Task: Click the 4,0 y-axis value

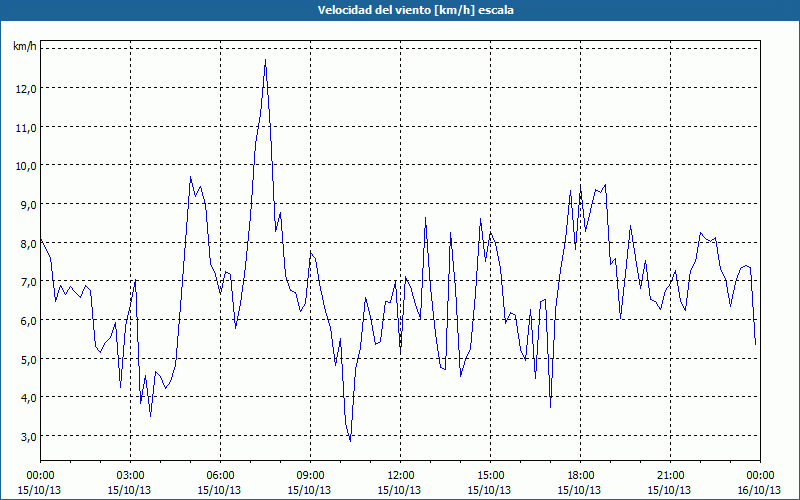Action: [x=28, y=397]
